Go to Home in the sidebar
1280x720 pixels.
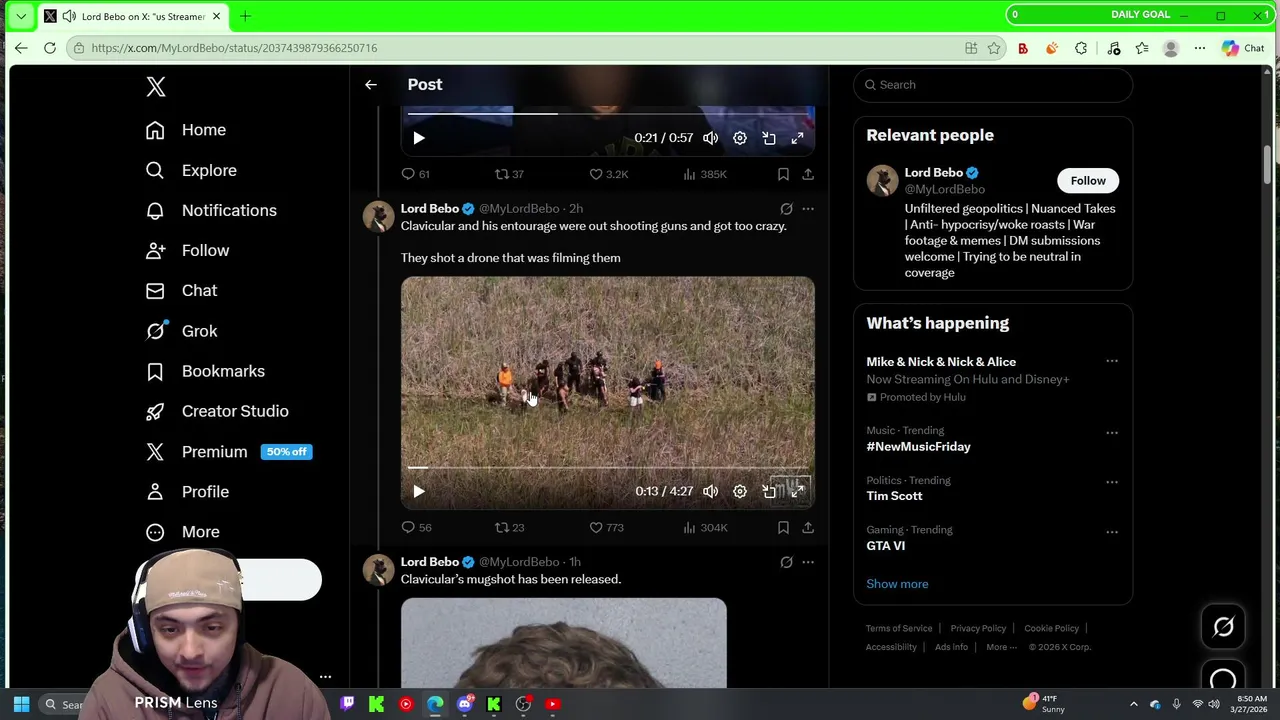[x=186, y=130]
